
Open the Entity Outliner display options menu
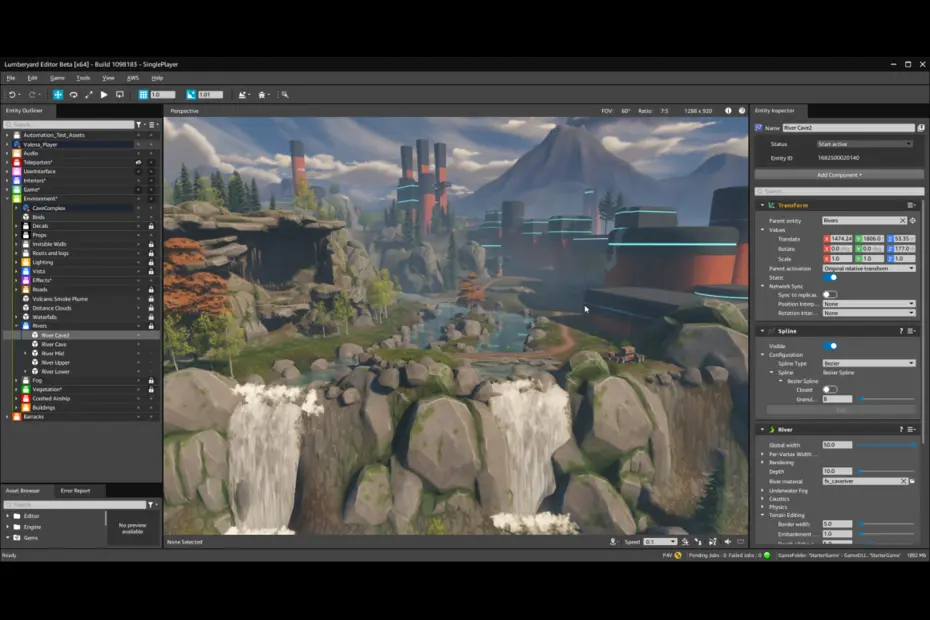click(152, 125)
